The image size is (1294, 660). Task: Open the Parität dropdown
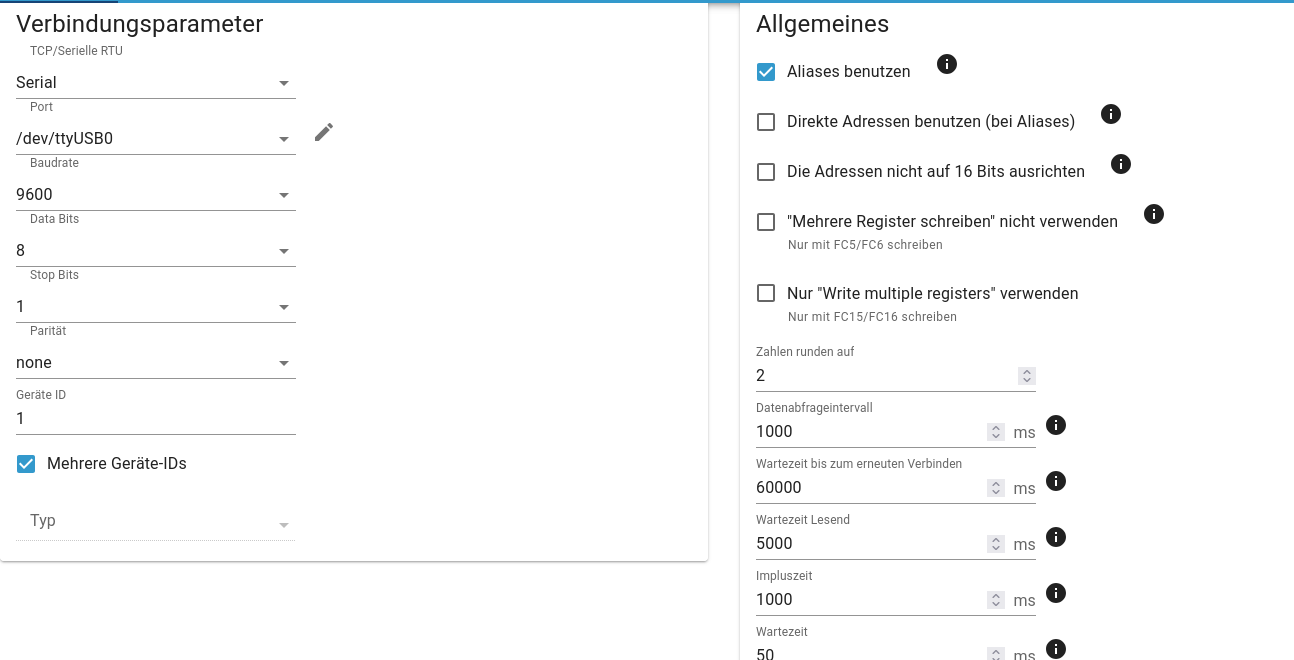(x=155, y=363)
